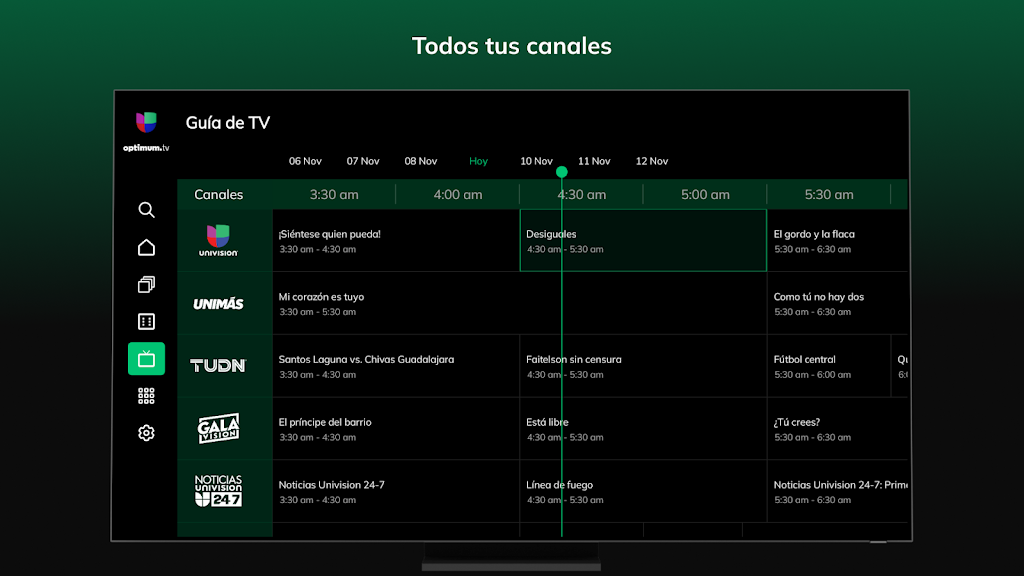Viewport: 1024px width, 576px height.
Task: Open Settings gear icon
Action: coord(146,433)
